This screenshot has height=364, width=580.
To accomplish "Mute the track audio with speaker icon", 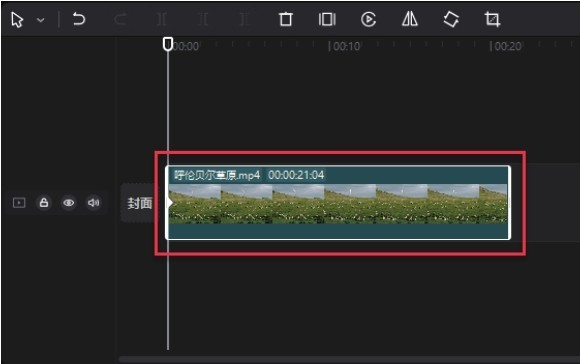I will click(x=93, y=203).
